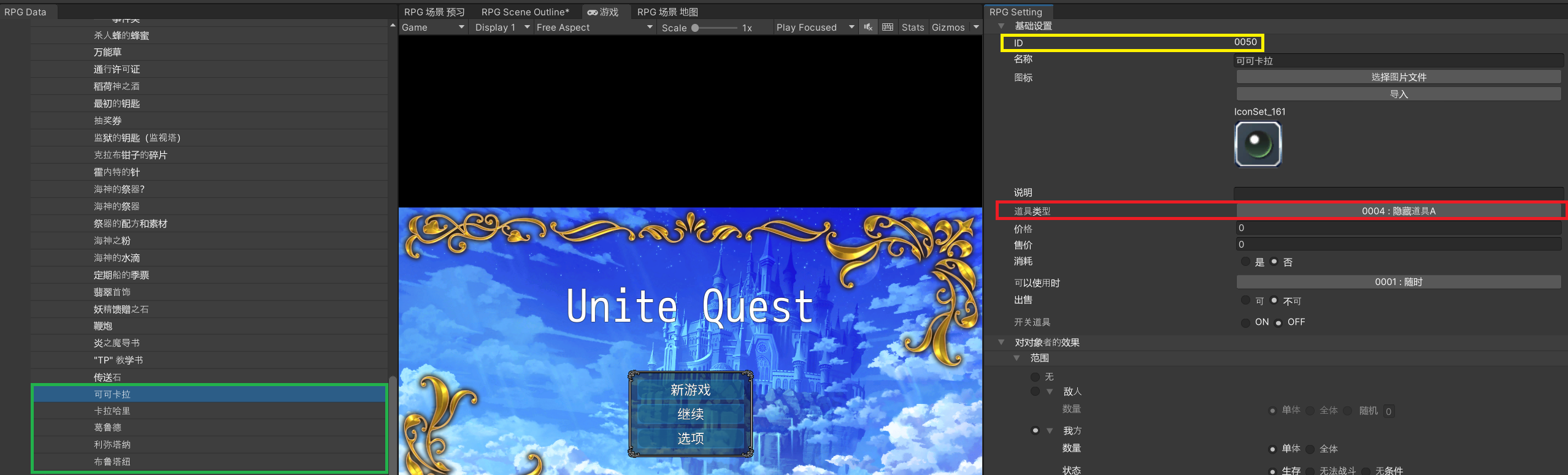The image size is (1568, 475).
Task: Toggle the keyboard shortcuts icon beside Stats
Action: (x=887, y=28)
